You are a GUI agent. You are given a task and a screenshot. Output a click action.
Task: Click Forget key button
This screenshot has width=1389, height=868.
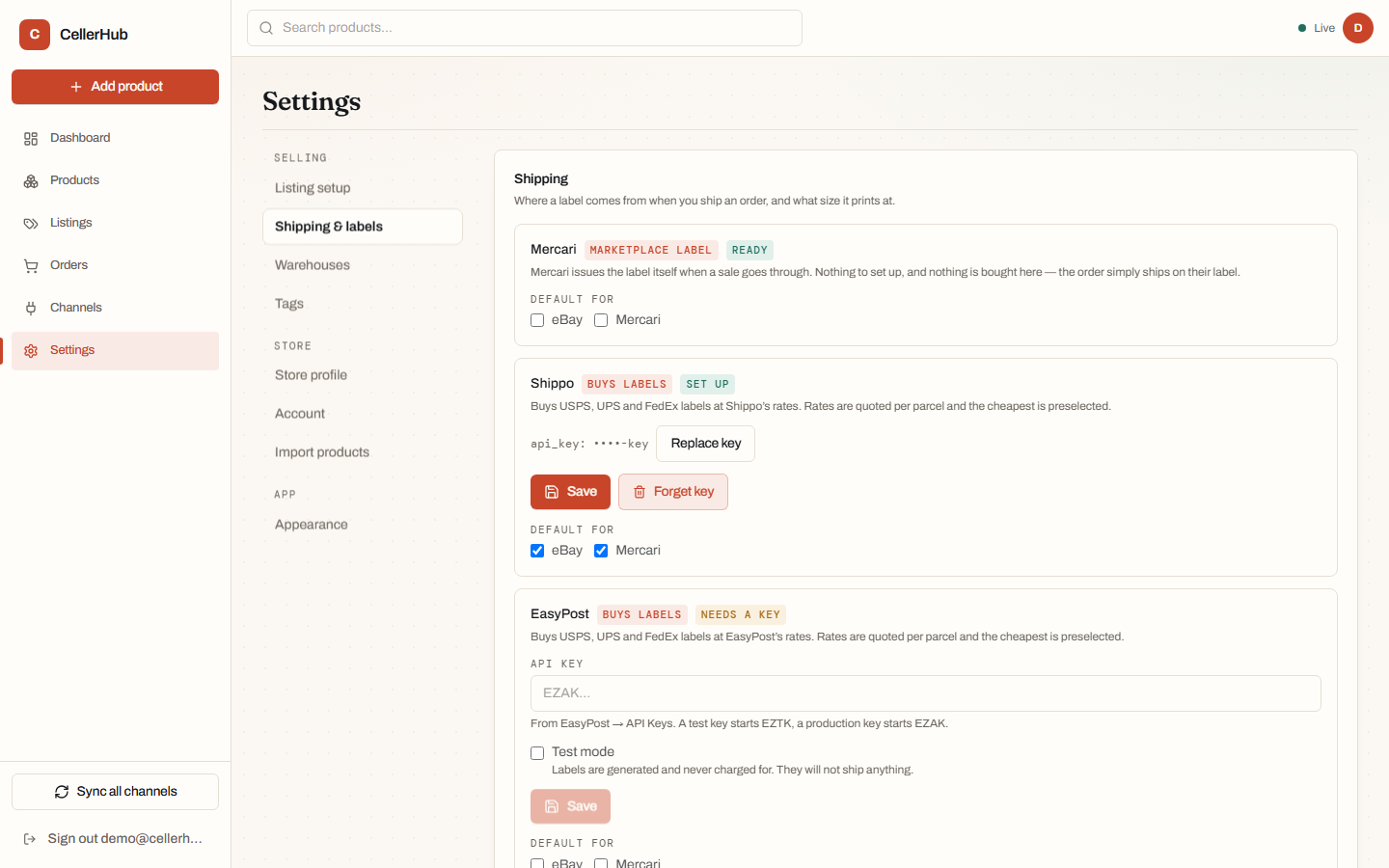tap(673, 492)
